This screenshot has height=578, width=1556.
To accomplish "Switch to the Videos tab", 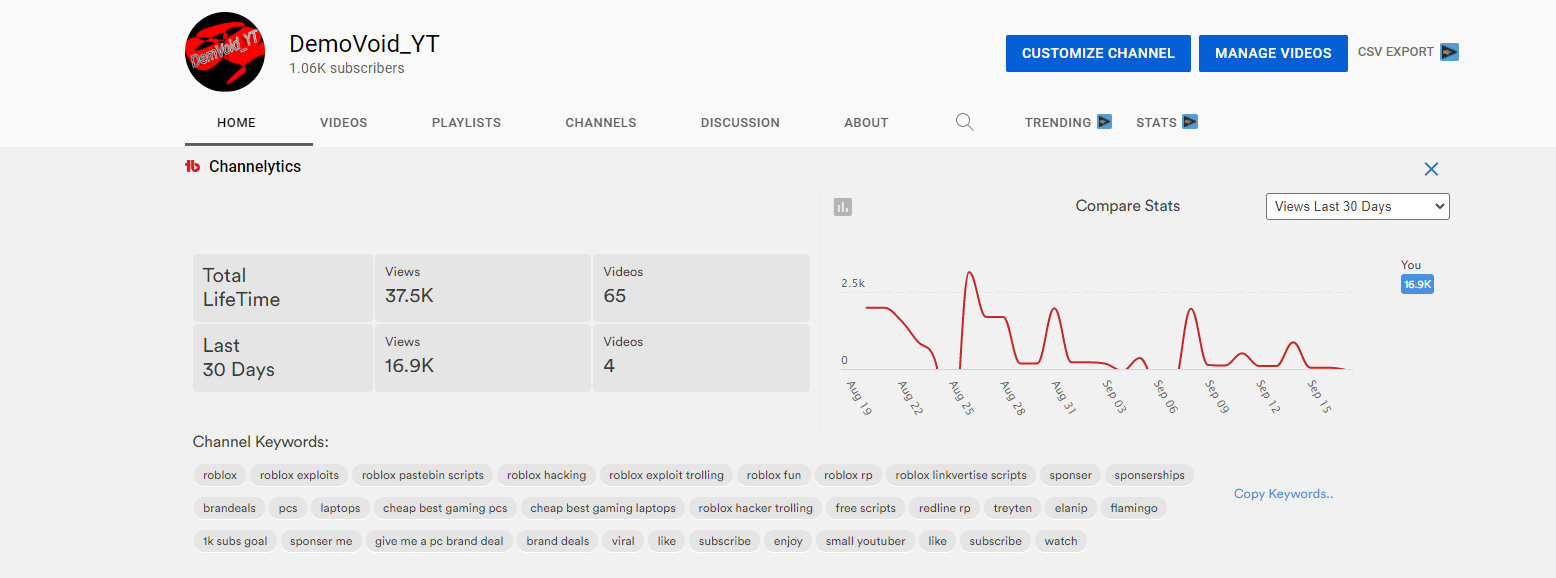I will tap(343, 123).
